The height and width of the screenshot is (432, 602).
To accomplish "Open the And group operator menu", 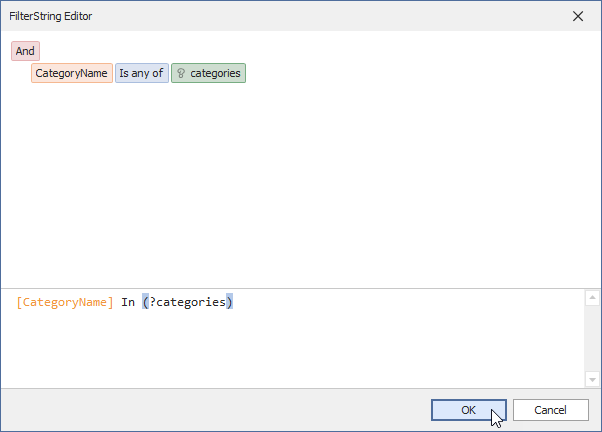I will [25, 51].
